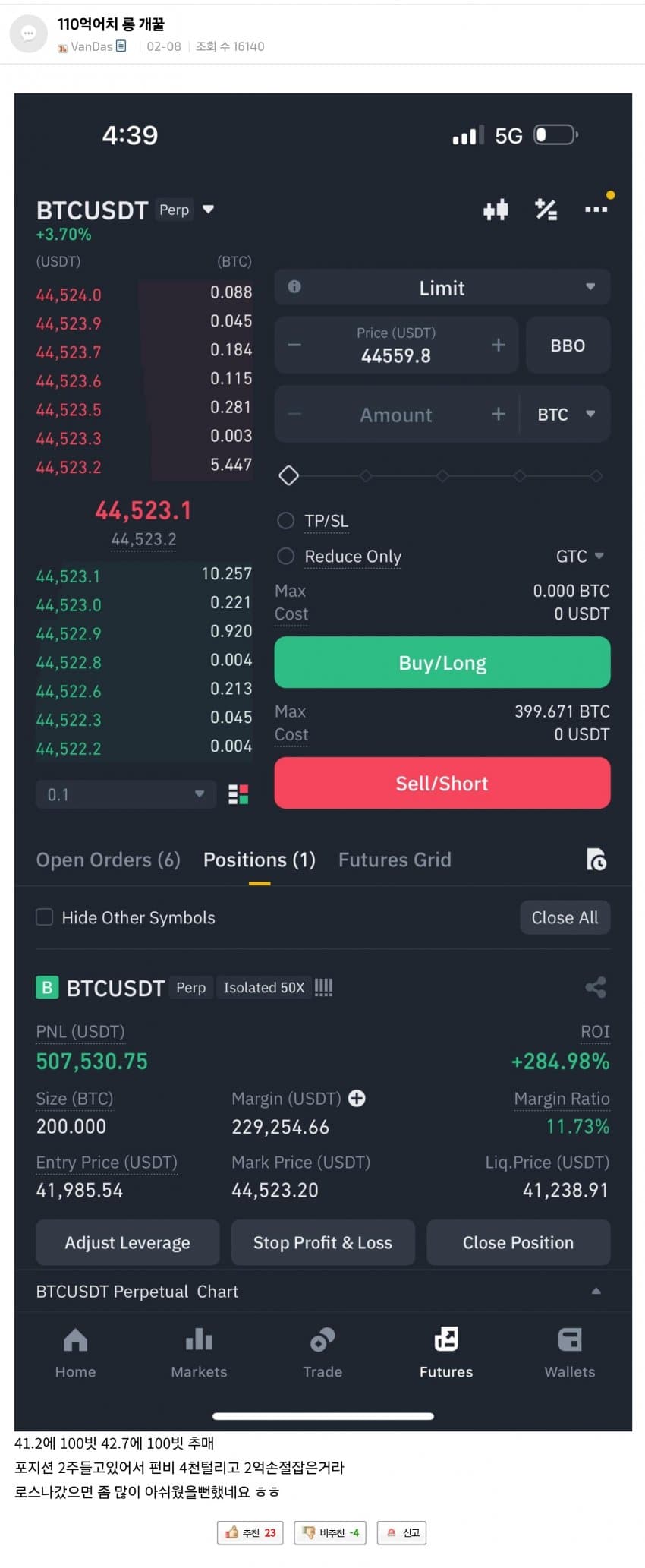
Task: Open the percentage calculator icon
Action: pos(546,210)
